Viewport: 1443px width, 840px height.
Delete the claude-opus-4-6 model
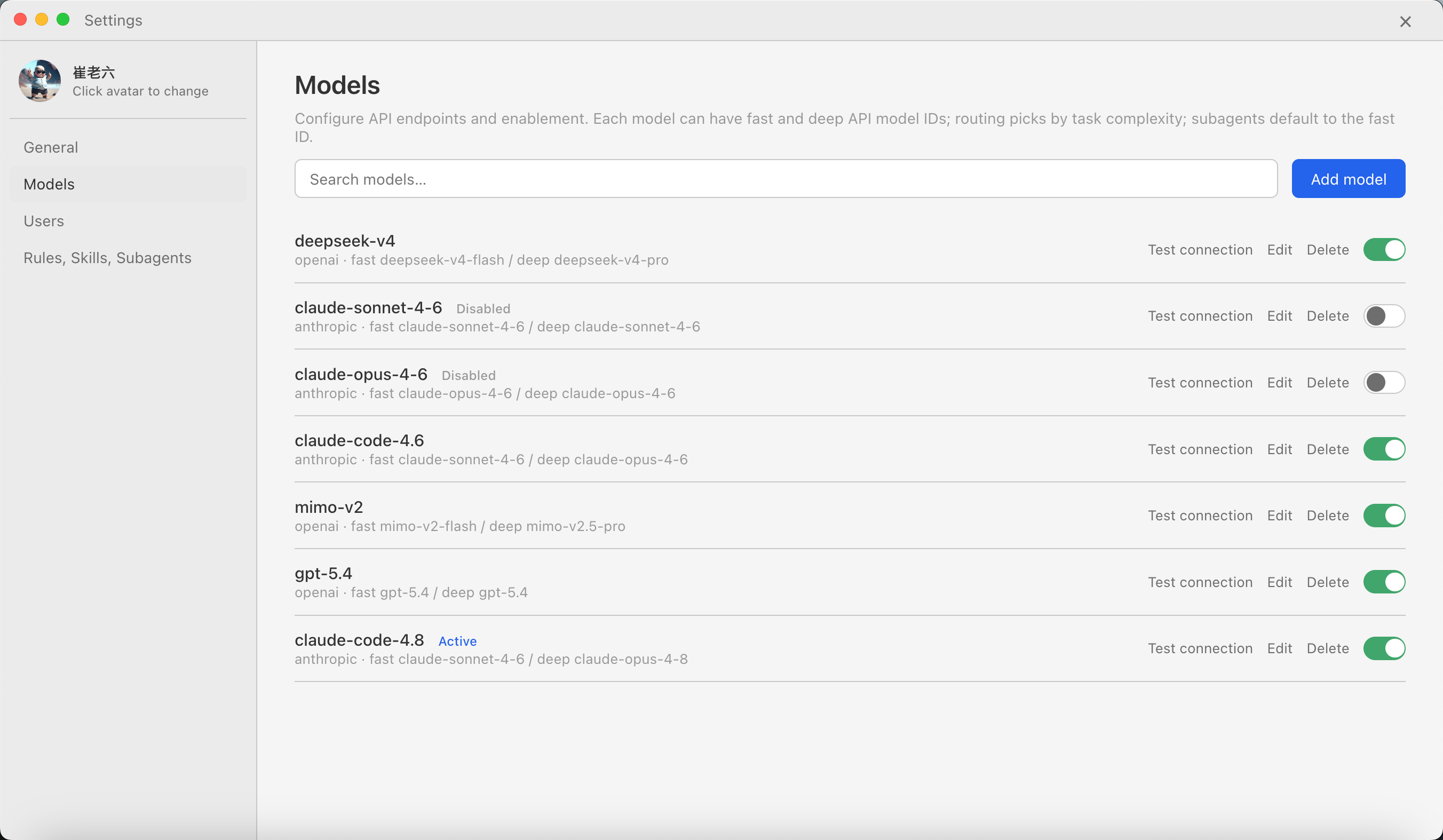click(x=1327, y=383)
